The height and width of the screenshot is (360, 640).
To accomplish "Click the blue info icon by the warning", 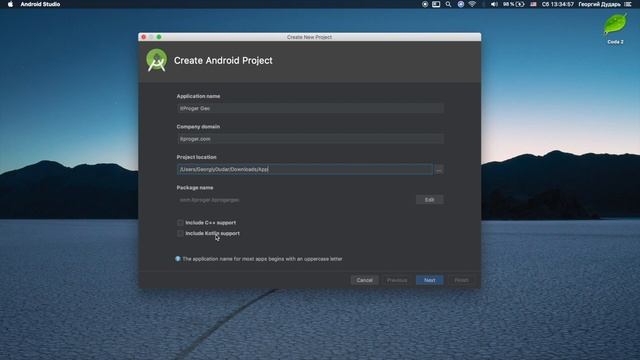I will coord(178,259).
